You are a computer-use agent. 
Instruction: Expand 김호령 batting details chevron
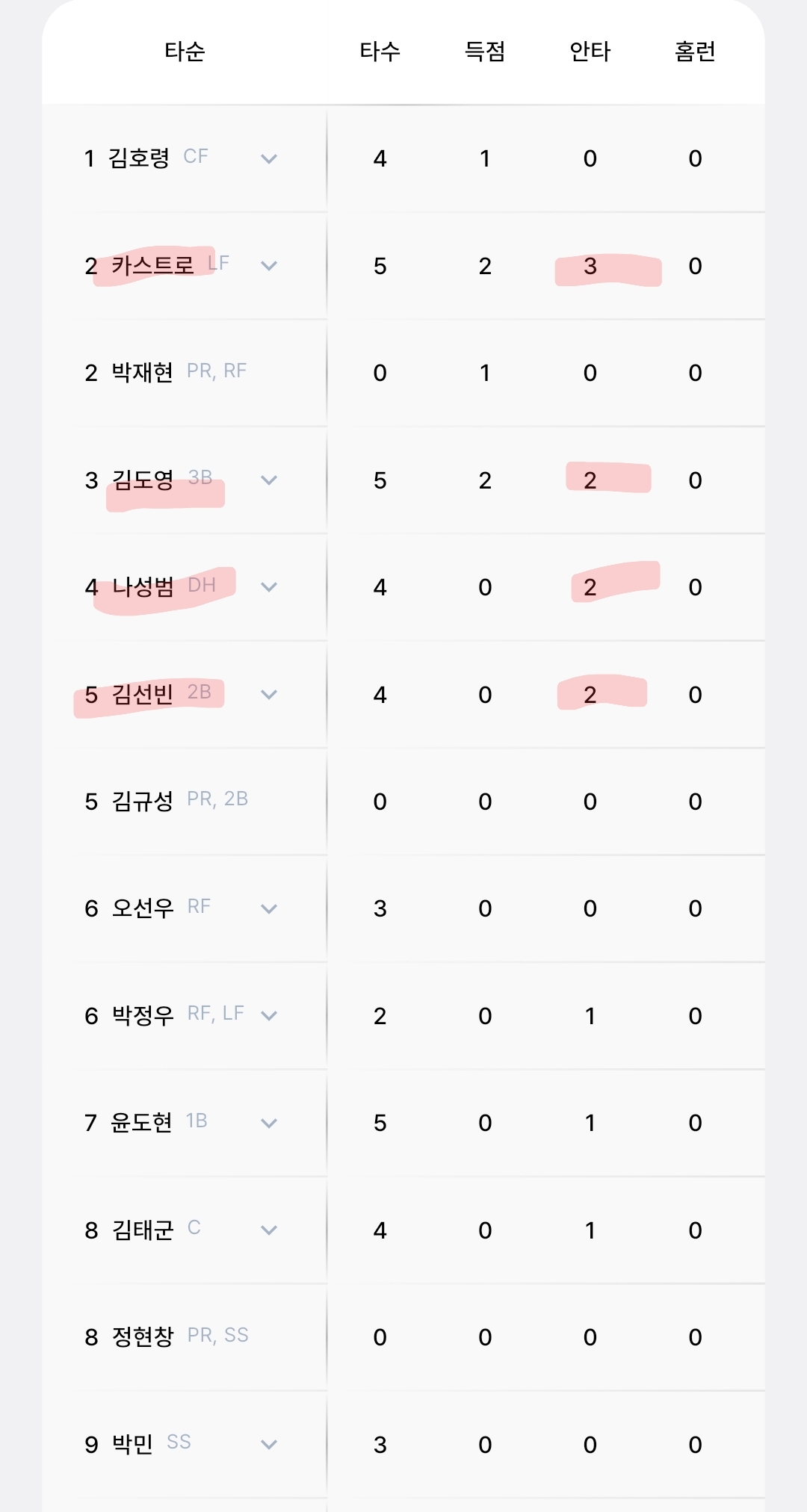click(269, 159)
